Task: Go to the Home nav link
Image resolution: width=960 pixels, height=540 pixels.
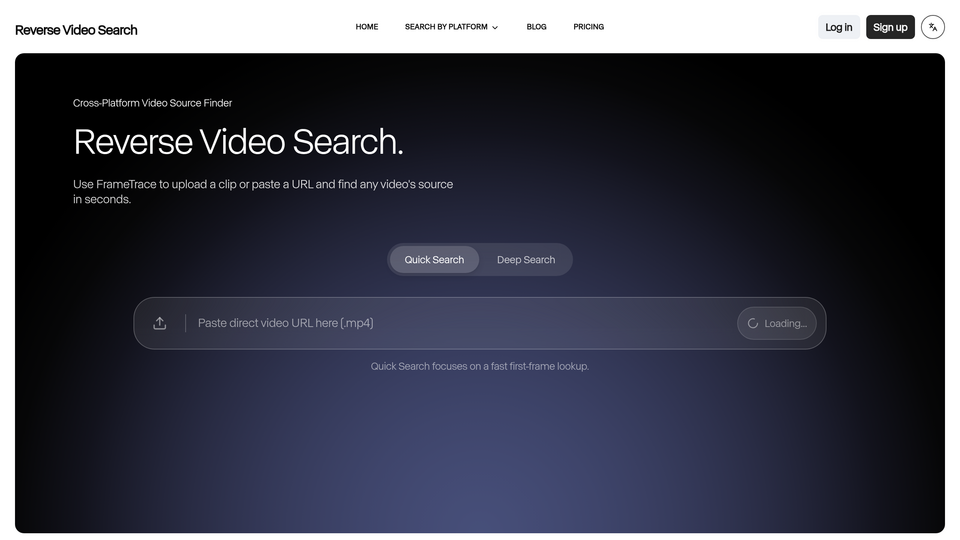Action: click(367, 27)
